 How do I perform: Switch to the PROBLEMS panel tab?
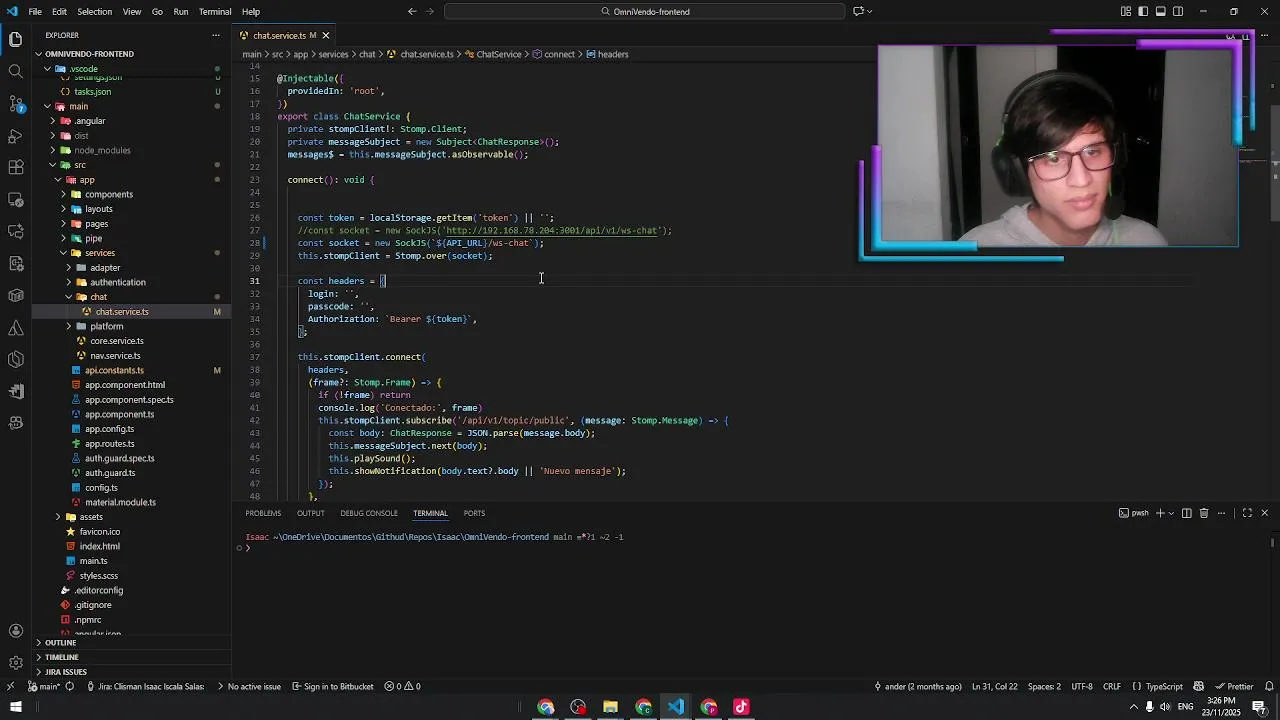point(263,513)
